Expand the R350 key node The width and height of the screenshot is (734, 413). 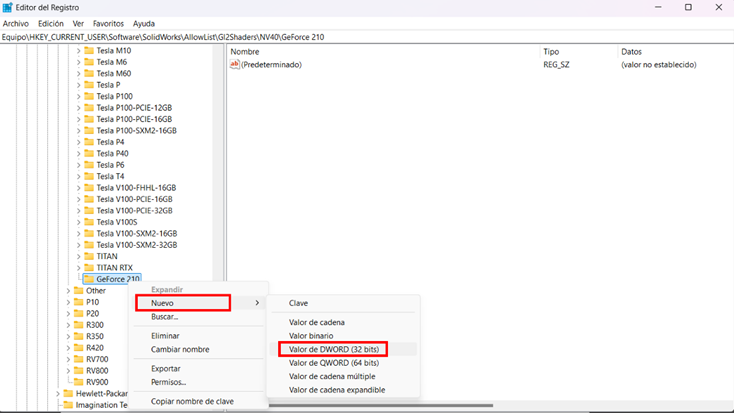click(x=68, y=336)
